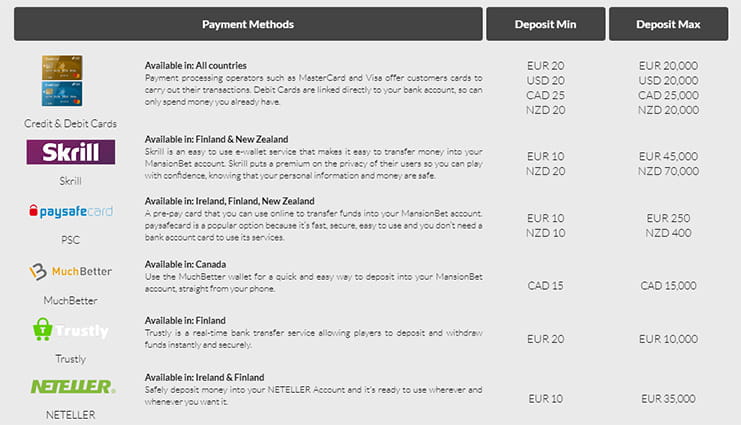Click the paysafecard logo
This screenshot has height=425, width=741.
click(71, 211)
